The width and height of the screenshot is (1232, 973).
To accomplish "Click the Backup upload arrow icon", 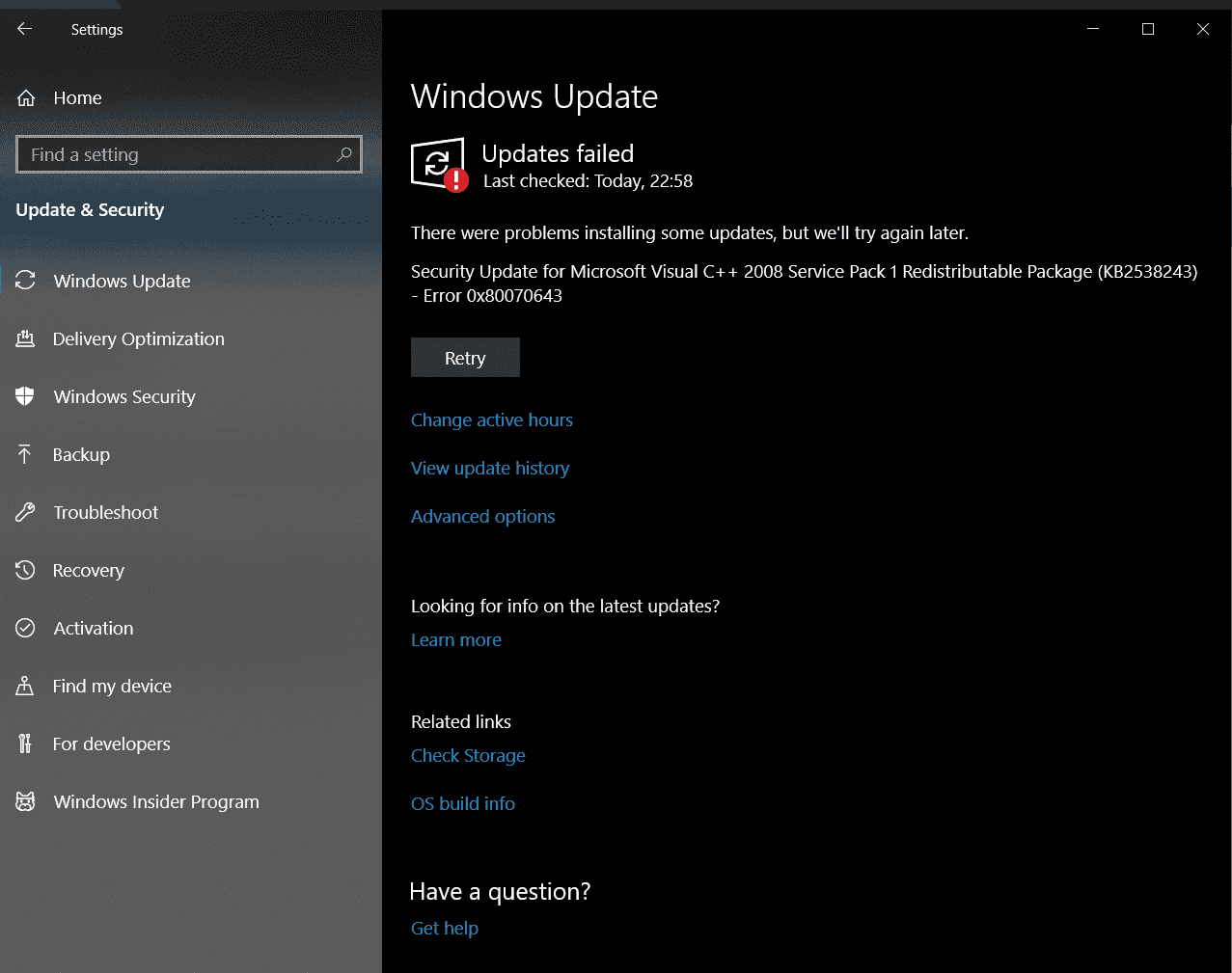I will (25, 454).
